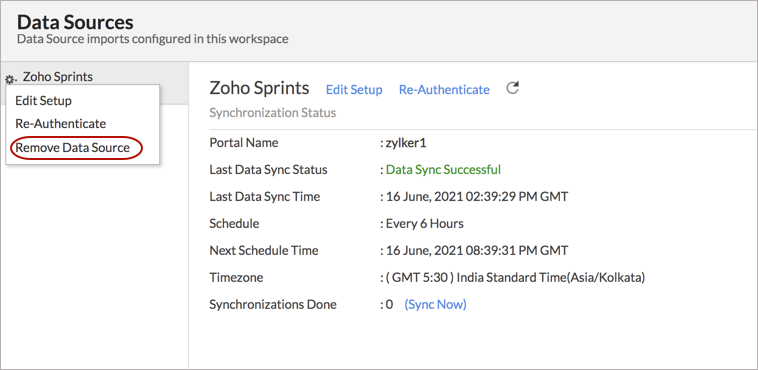Click the gear icon beside Zoho Sprints in sidebar

click(x=10, y=79)
